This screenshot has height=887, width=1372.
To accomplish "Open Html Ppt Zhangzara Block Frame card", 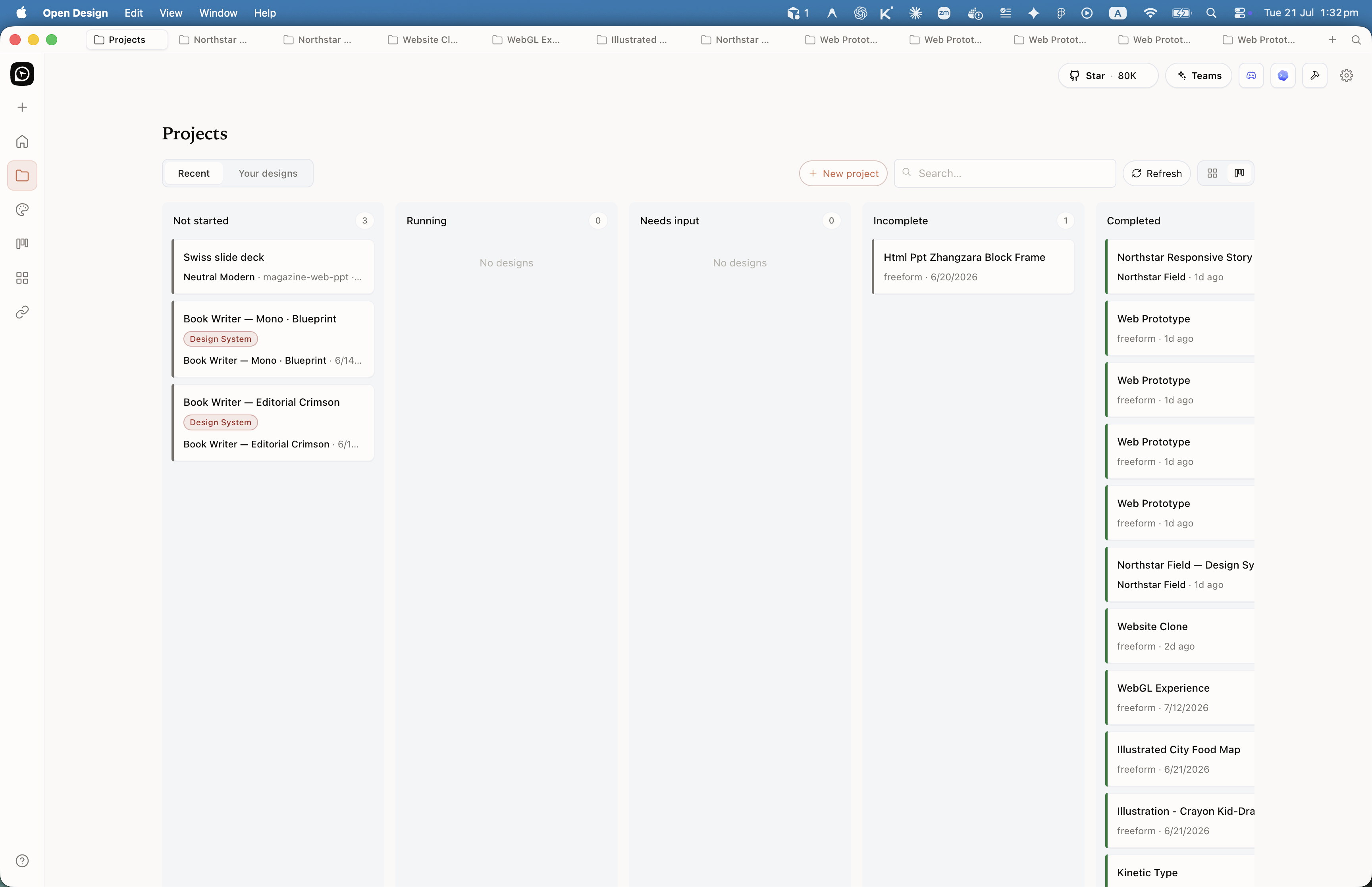I will click(x=973, y=267).
